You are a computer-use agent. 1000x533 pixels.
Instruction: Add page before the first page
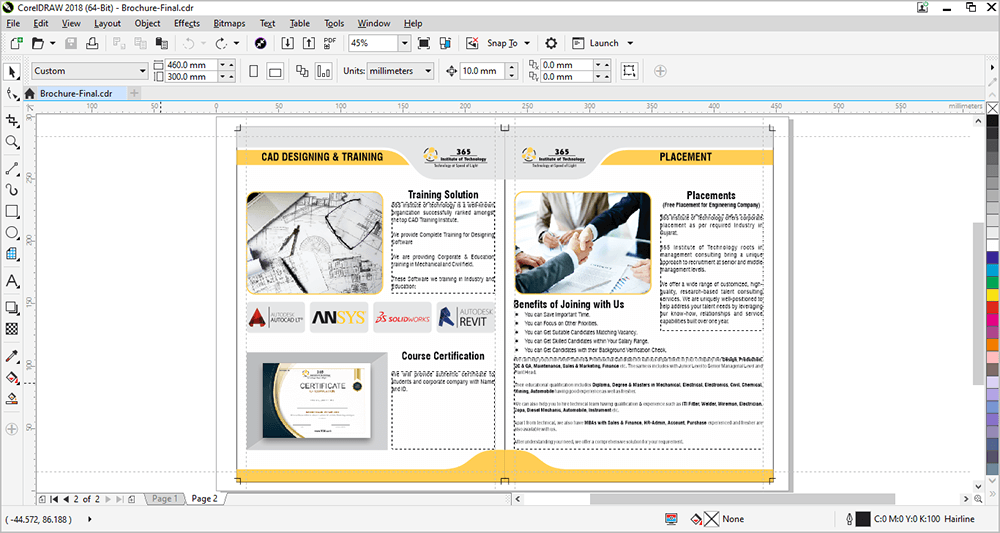click(x=42, y=499)
